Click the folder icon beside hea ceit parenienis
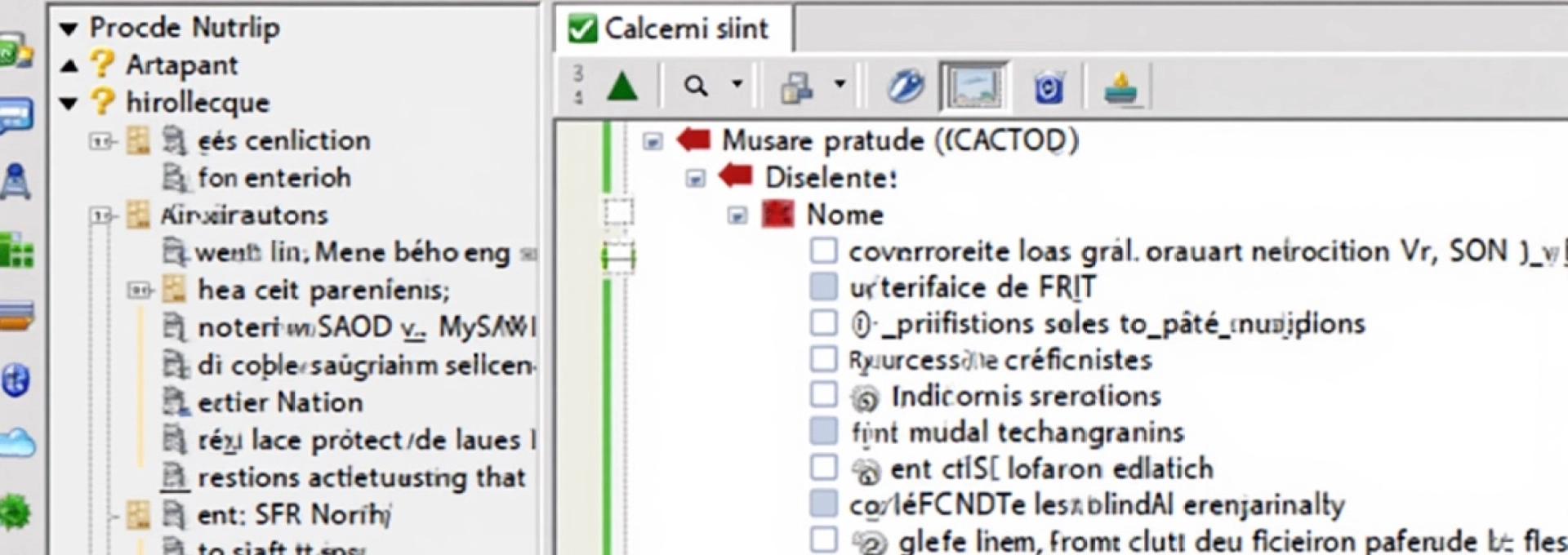The image size is (1568, 555). click(173, 289)
